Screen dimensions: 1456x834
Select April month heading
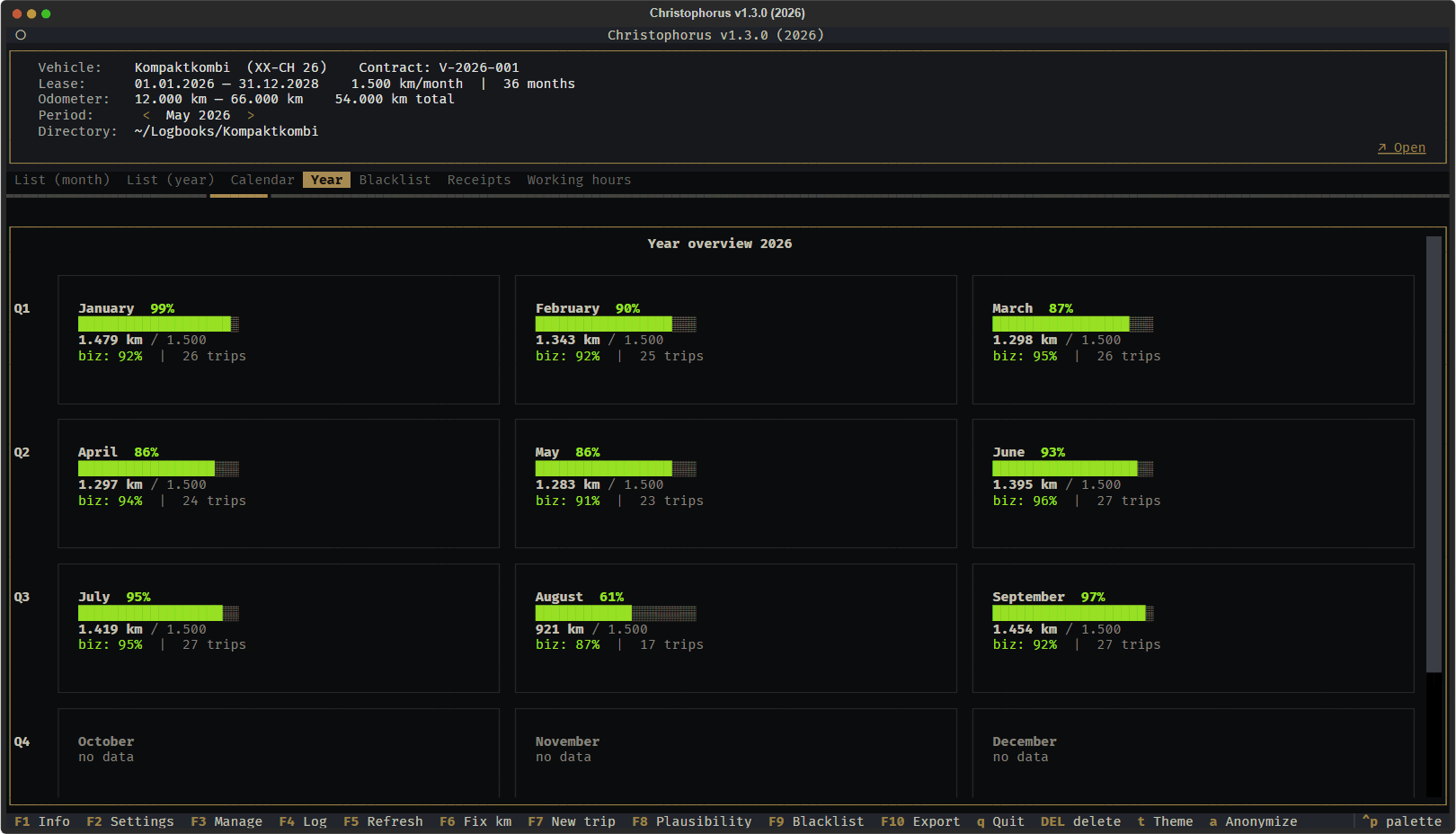tap(98, 452)
